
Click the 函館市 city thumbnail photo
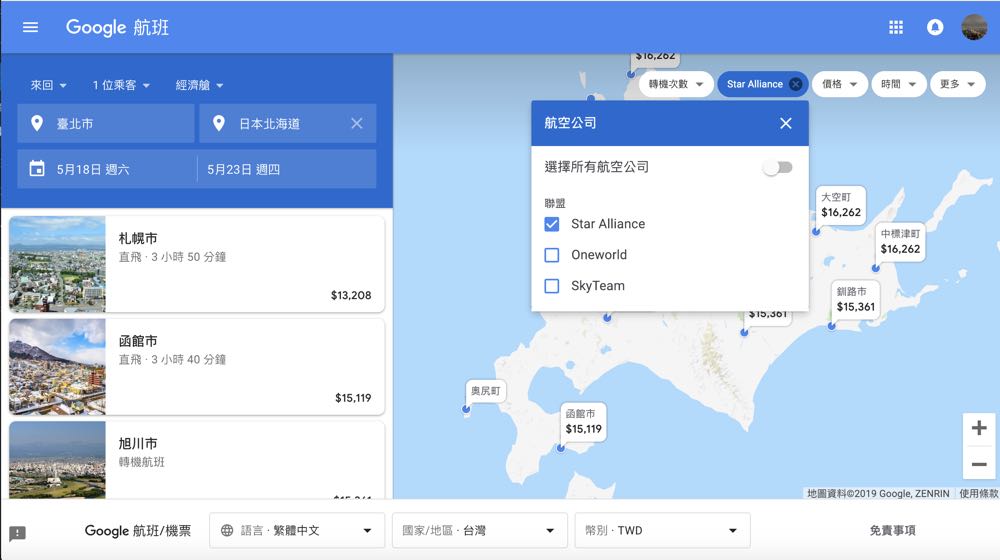[57, 367]
